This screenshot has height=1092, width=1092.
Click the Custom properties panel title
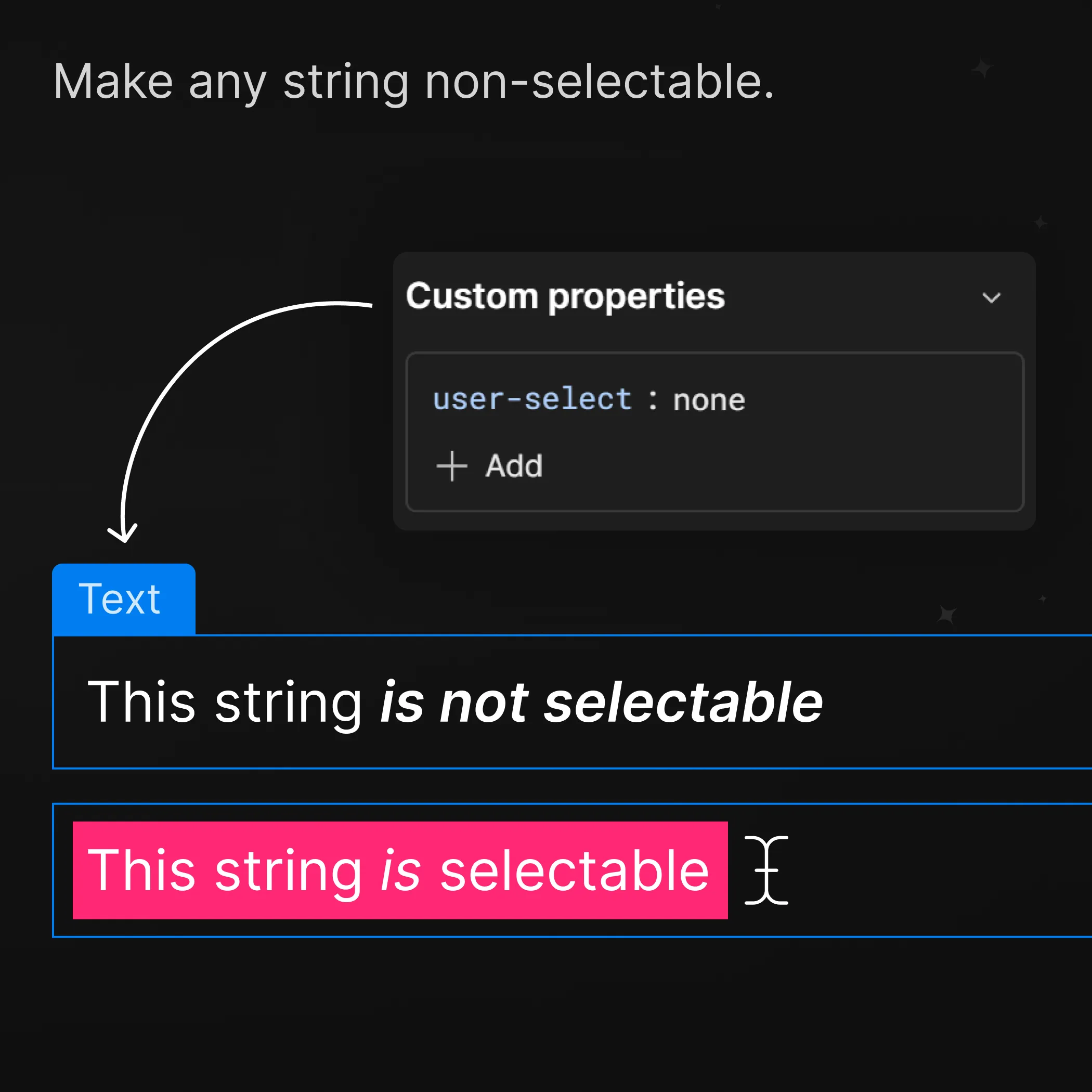point(565,295)
